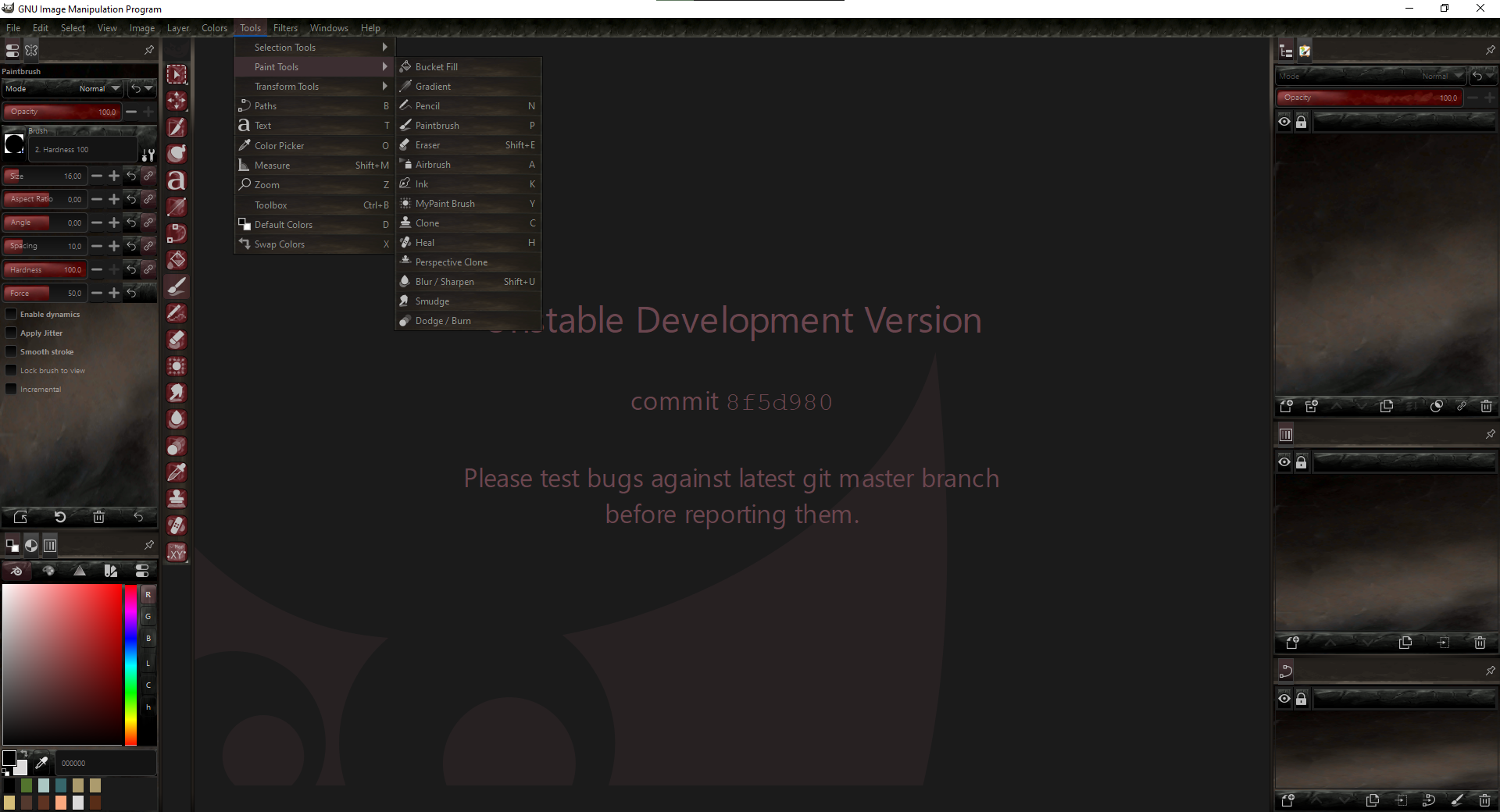This screenshot has width=1500, height=812.
Task: Delete the layer using the trash icon
Action: pos(1485,406)
